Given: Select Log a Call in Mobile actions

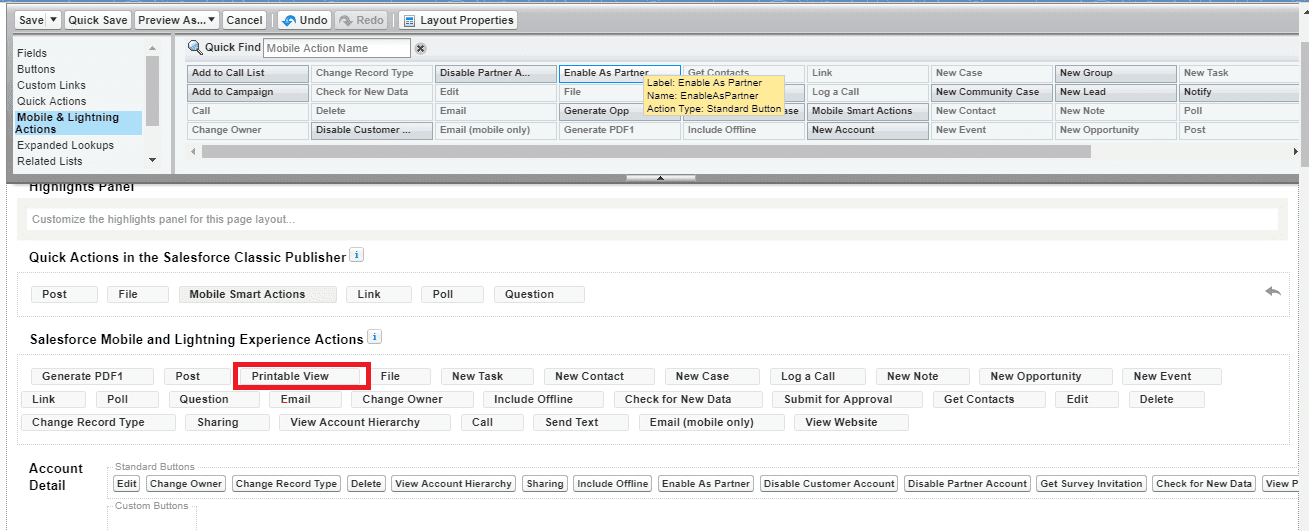Looking at the screenshot, I should (x=817, y=376).
